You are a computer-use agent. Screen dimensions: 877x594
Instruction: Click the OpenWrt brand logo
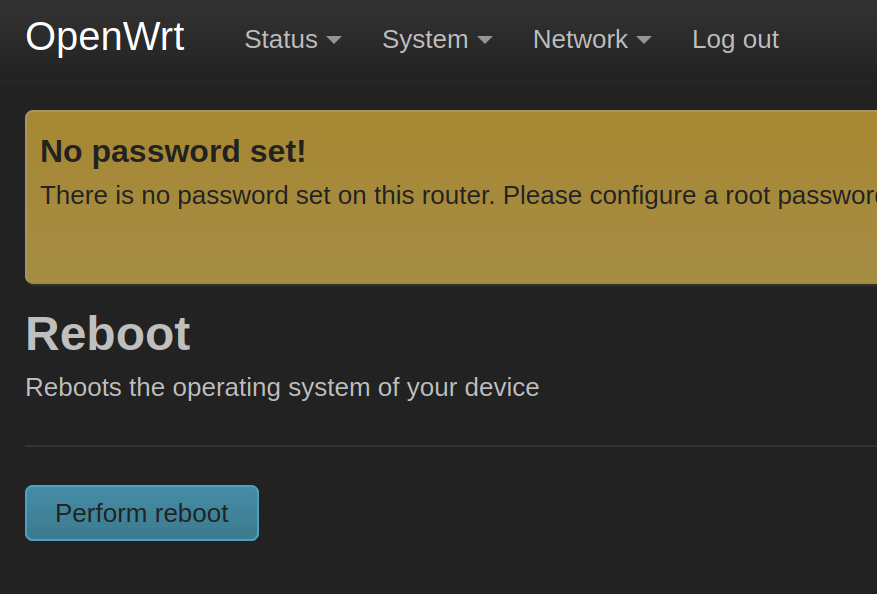pyautogui.click(x=104, y=38)
